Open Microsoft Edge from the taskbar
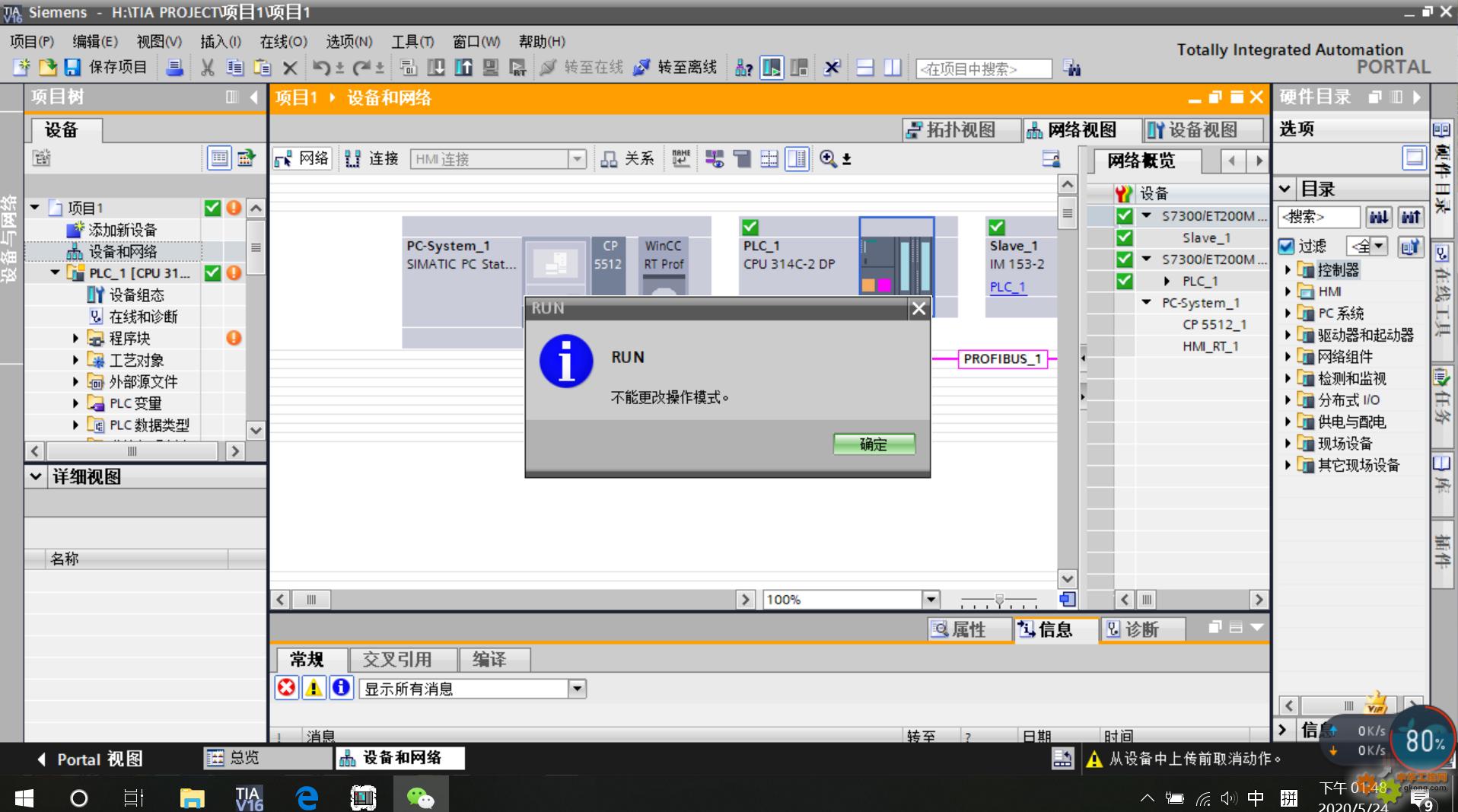The width and height of the screenshot is (1458, 812). [307, 798]
